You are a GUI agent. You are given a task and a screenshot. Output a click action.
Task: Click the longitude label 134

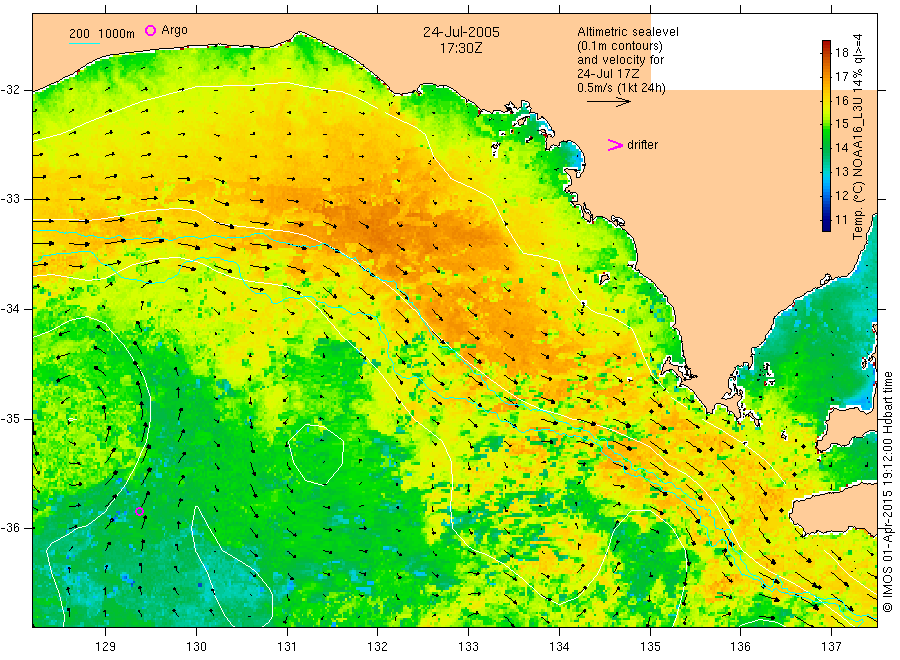pyautogui.click(x=559, y=647)
